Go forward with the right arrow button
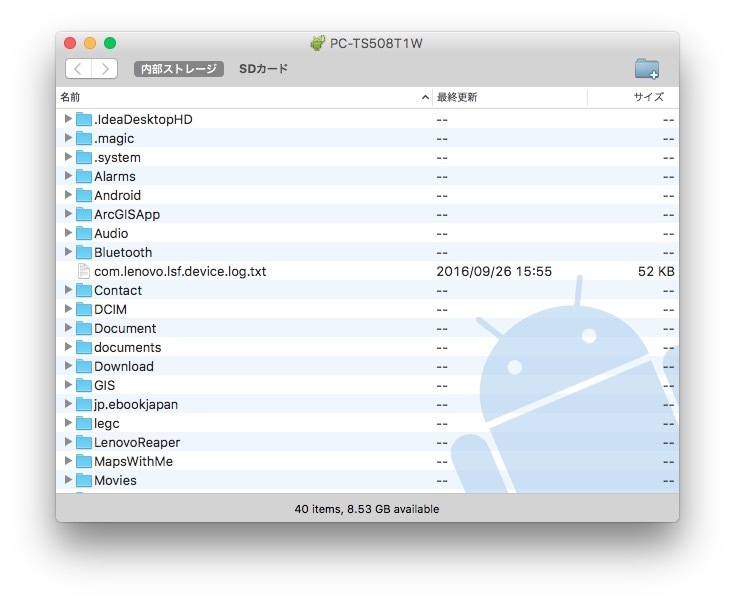Image resolution: width=735 pixels, height=602 pixels. tap(105, 69)
